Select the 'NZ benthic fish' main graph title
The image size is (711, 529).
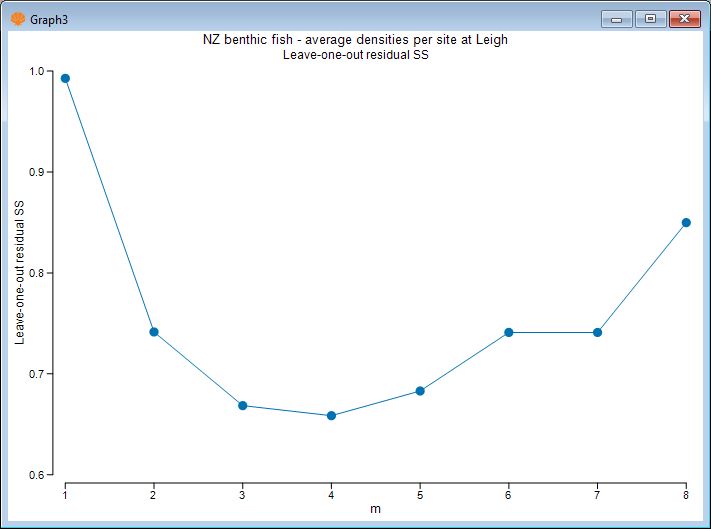tap(355, 41)
